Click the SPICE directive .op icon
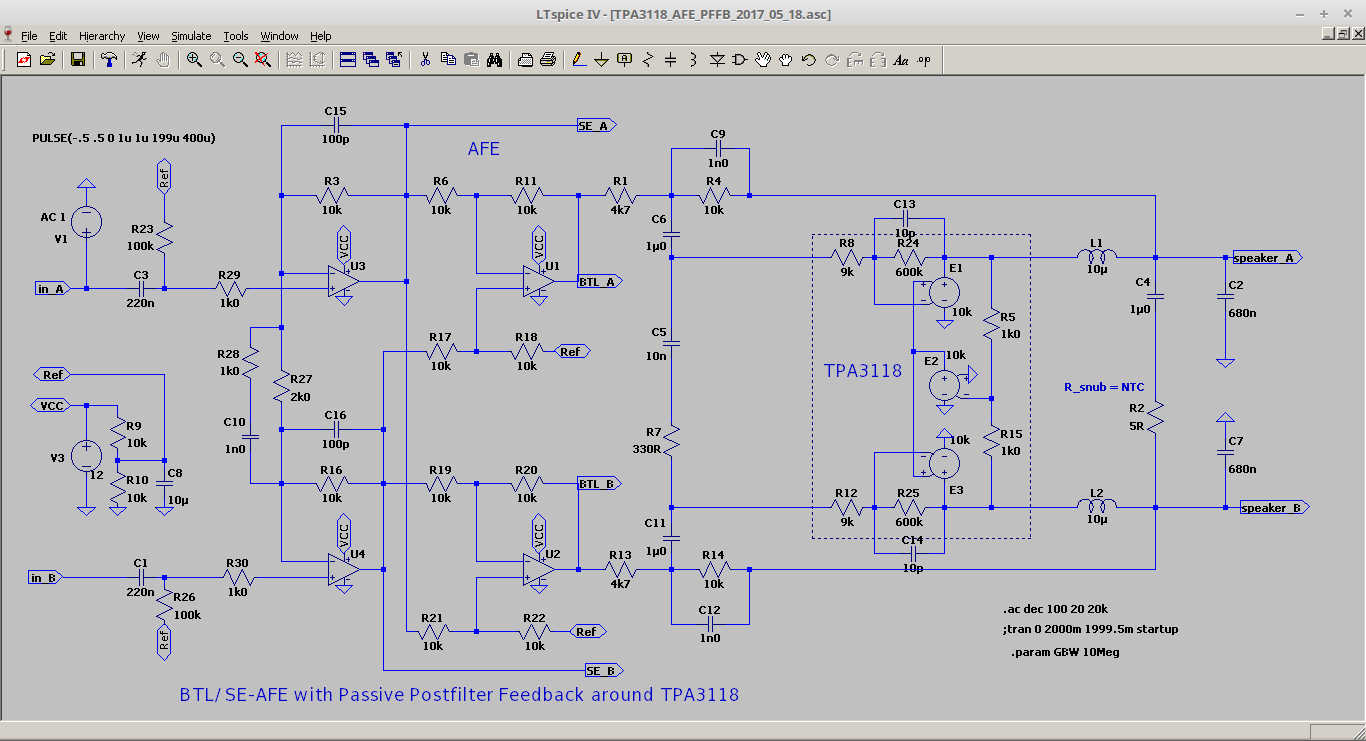The width and height of the screenshot is (1366, 741). 924,60
